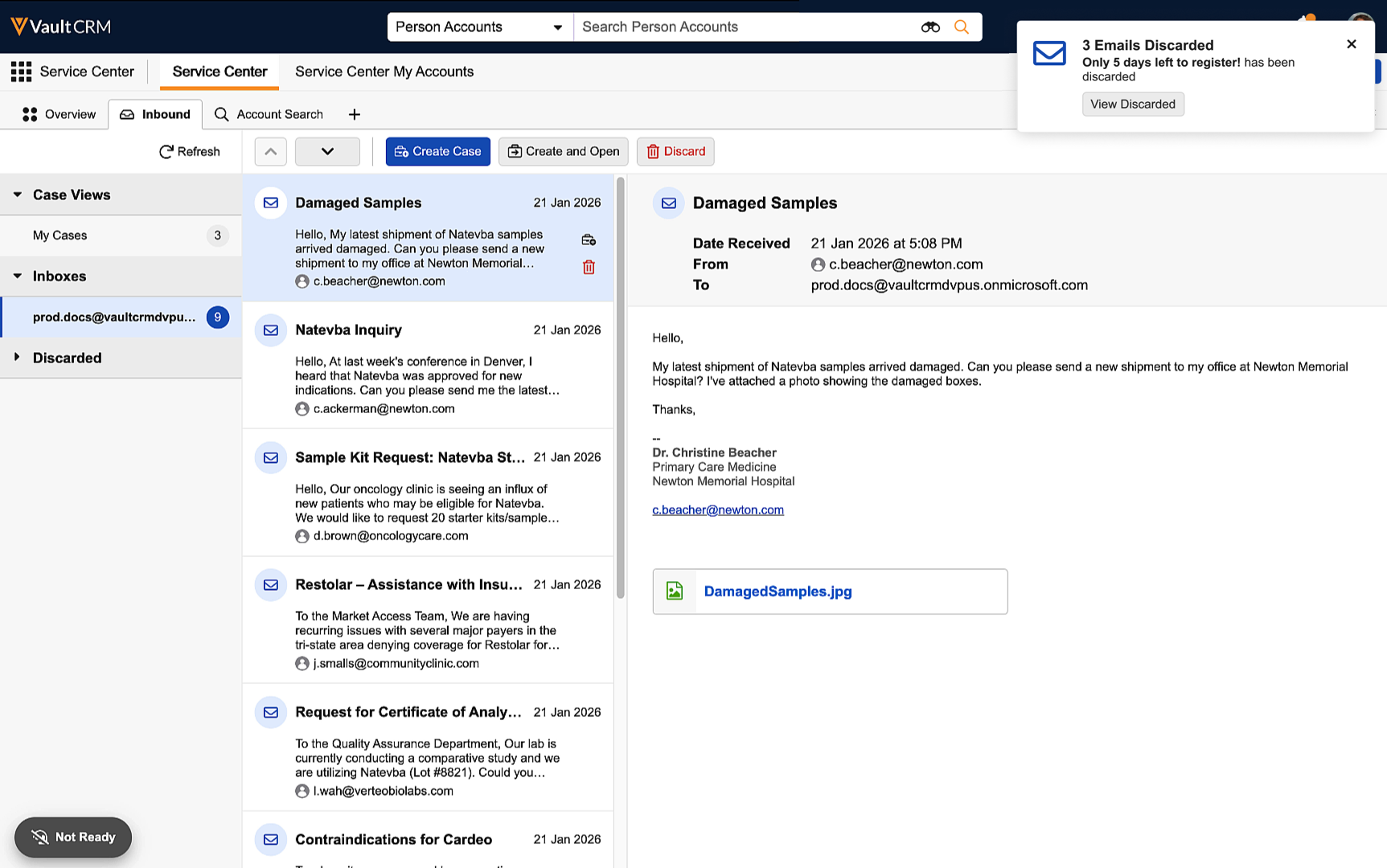Screen dimensions: 1387x868
Task: Close the Emails Discarded notification
Action: pos(1351,44)
